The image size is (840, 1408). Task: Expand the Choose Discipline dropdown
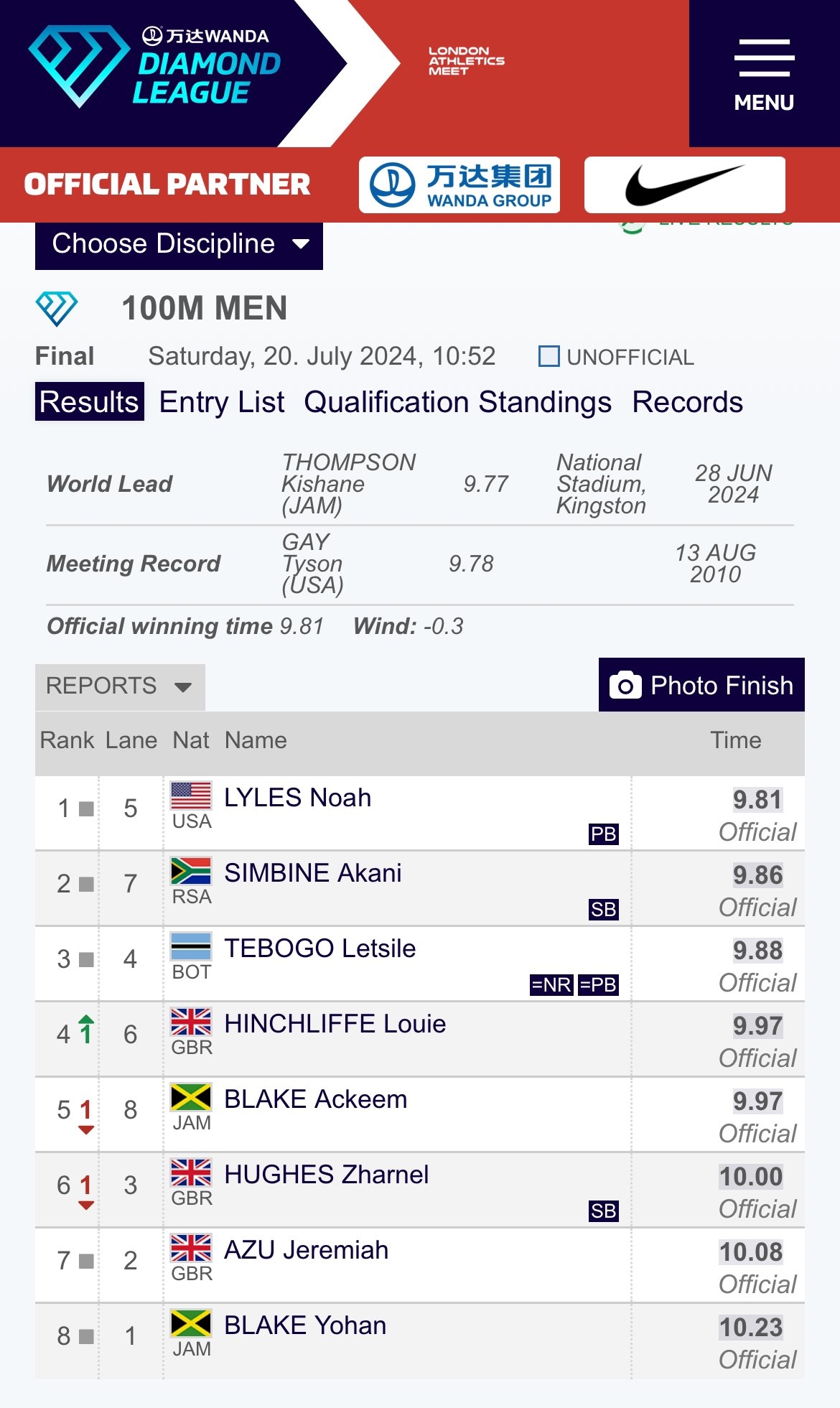tap(179, 244)
